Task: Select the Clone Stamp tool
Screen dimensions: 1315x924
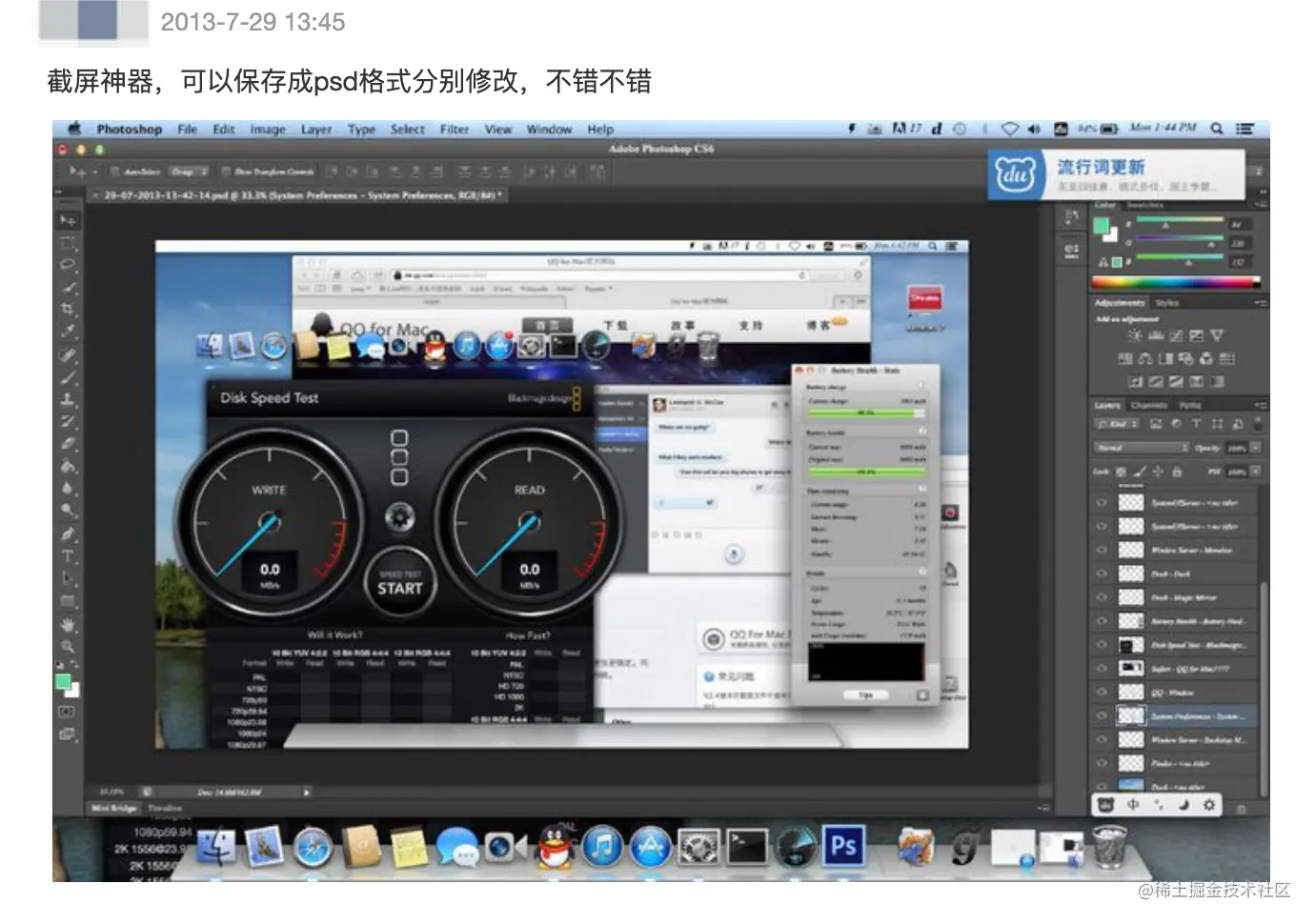Action: click(x=68, y=398)
